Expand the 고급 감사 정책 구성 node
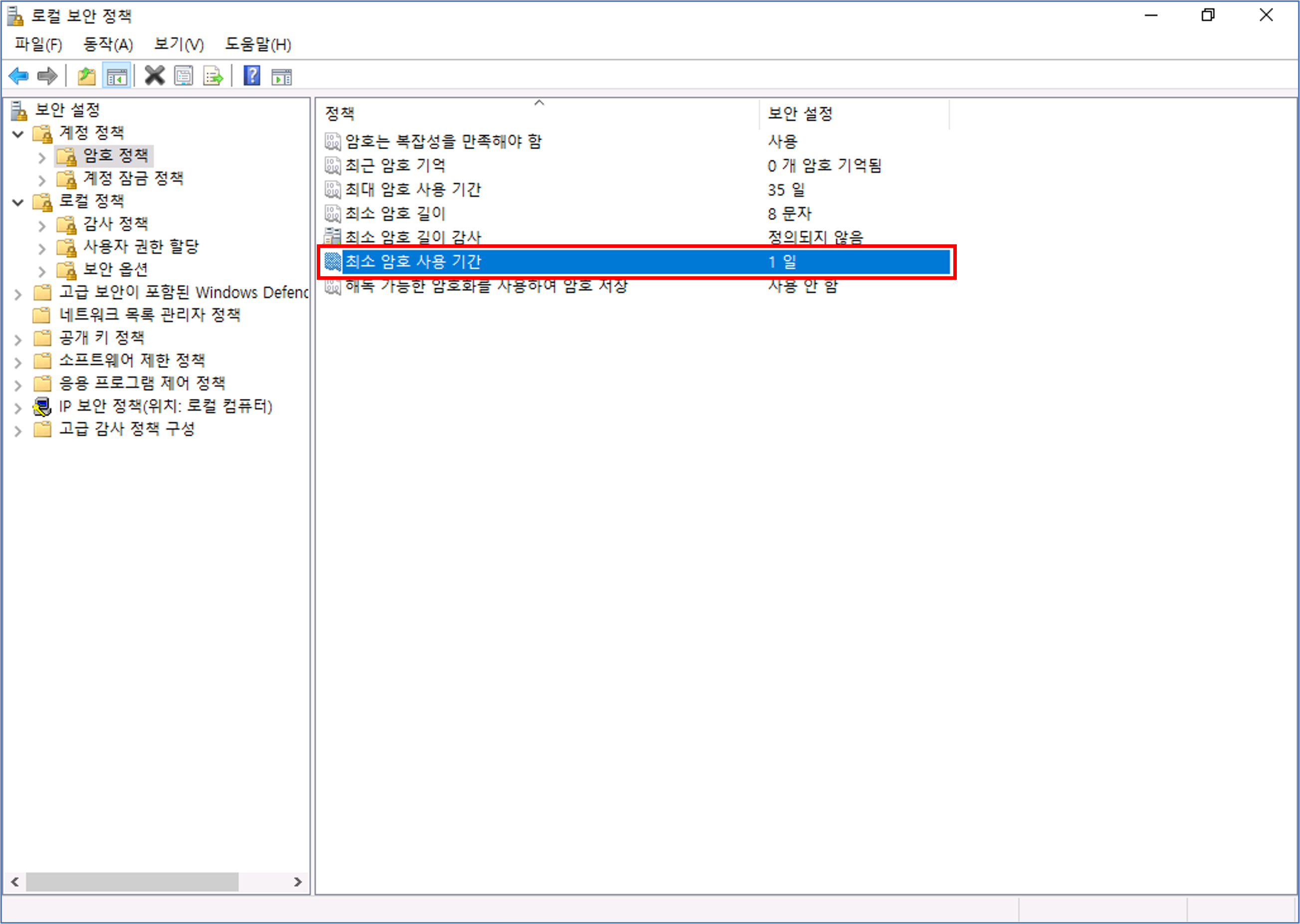This screenshot has width=1300, height=924. 18,431
